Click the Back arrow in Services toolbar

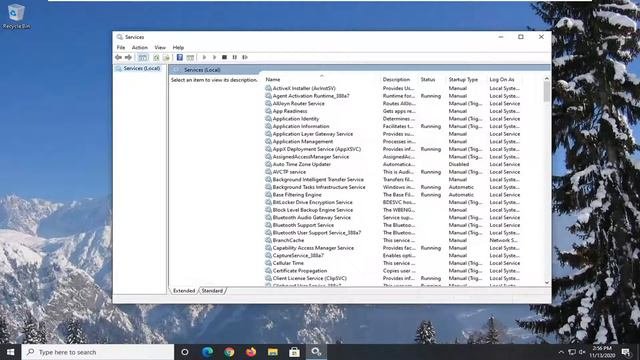pos(118,58)
